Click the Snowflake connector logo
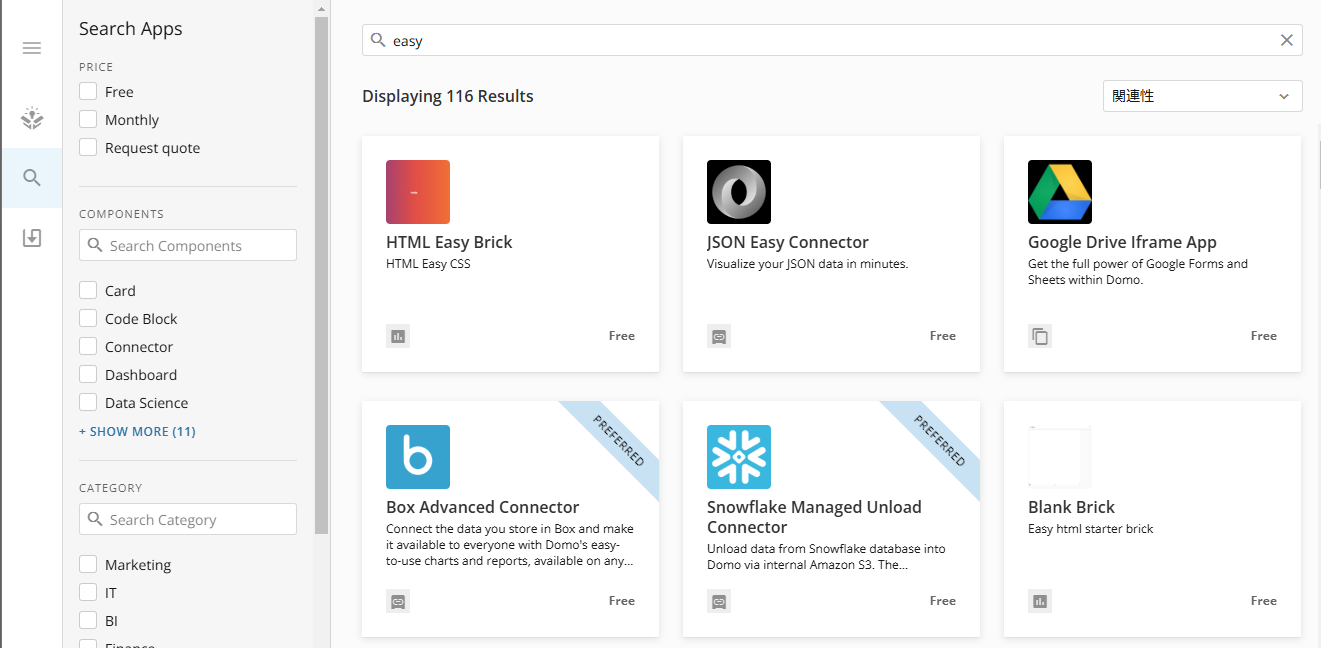Screen dimensions: 1321x648 tap(739, 457)
